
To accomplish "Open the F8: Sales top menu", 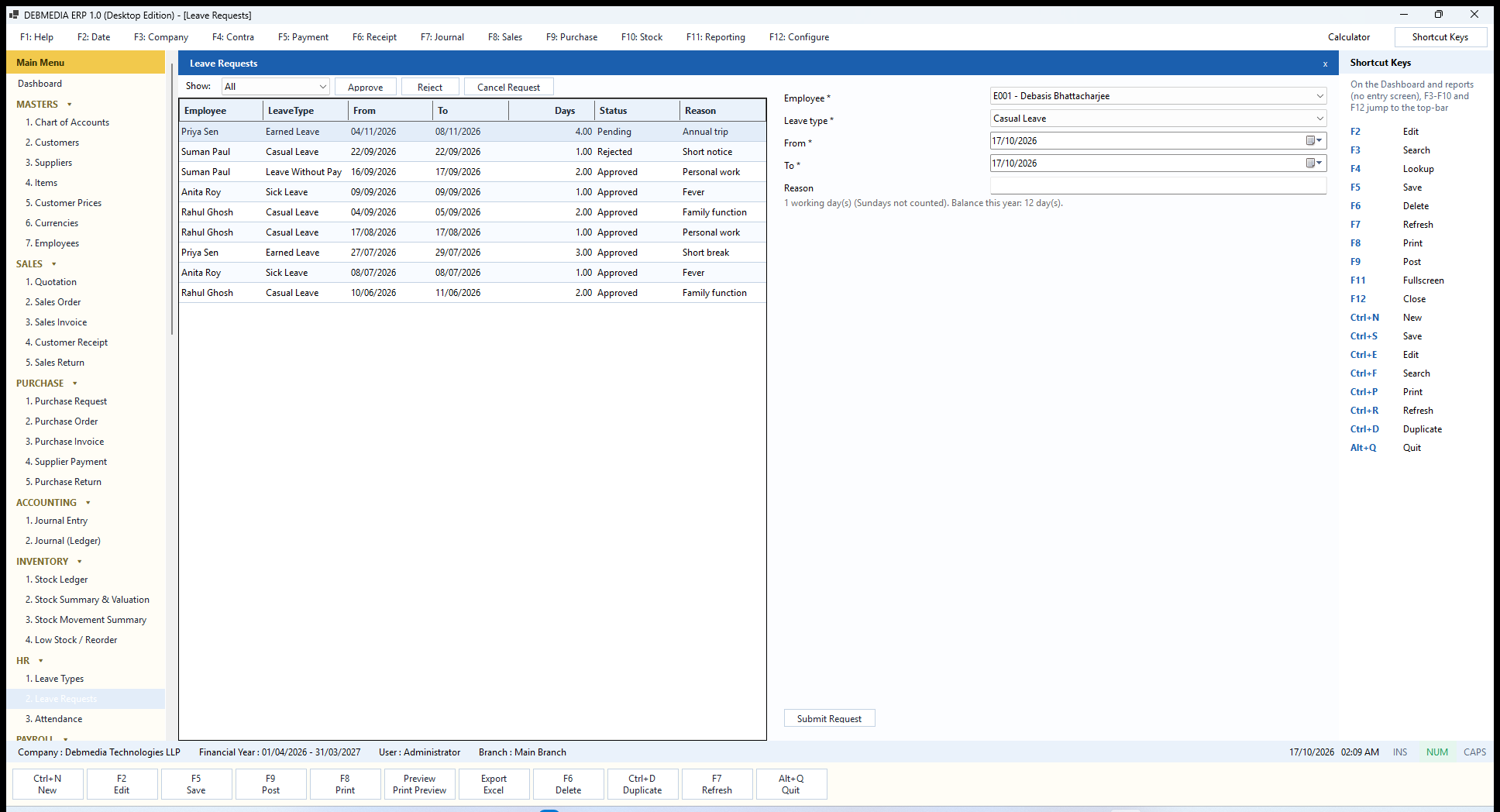I will point(505,37).
